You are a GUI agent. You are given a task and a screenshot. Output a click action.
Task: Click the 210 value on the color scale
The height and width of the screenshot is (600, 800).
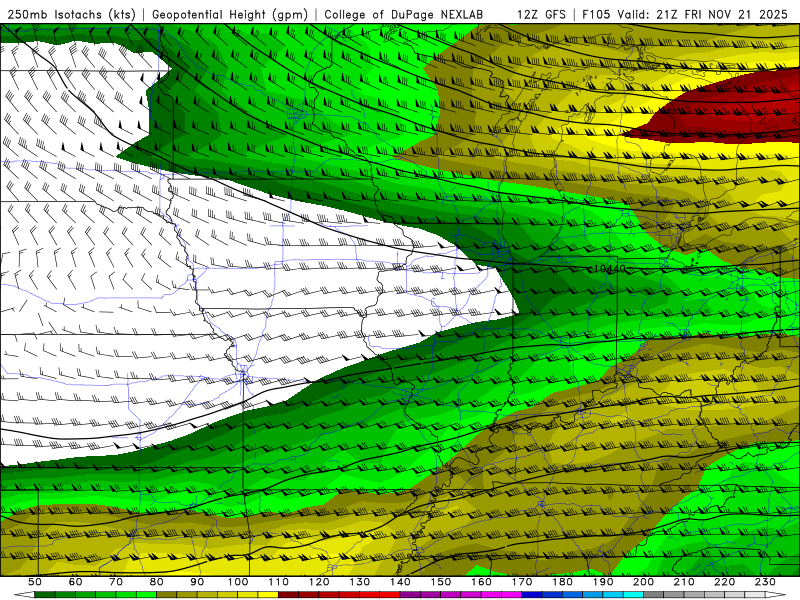click(x=684, y=582)
